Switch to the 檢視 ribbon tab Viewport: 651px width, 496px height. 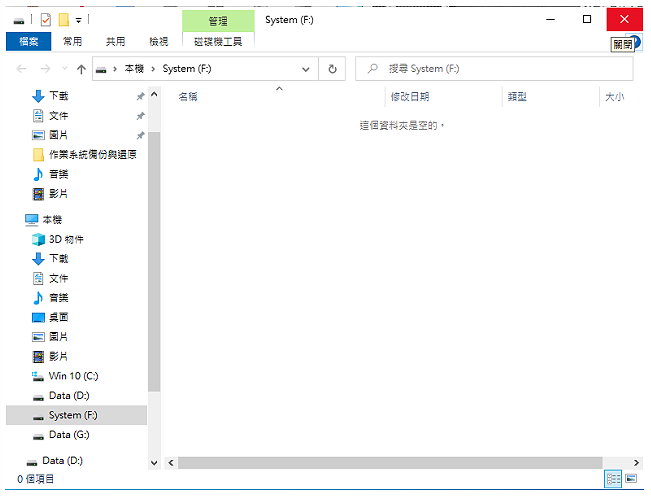[x=159, y=42]
